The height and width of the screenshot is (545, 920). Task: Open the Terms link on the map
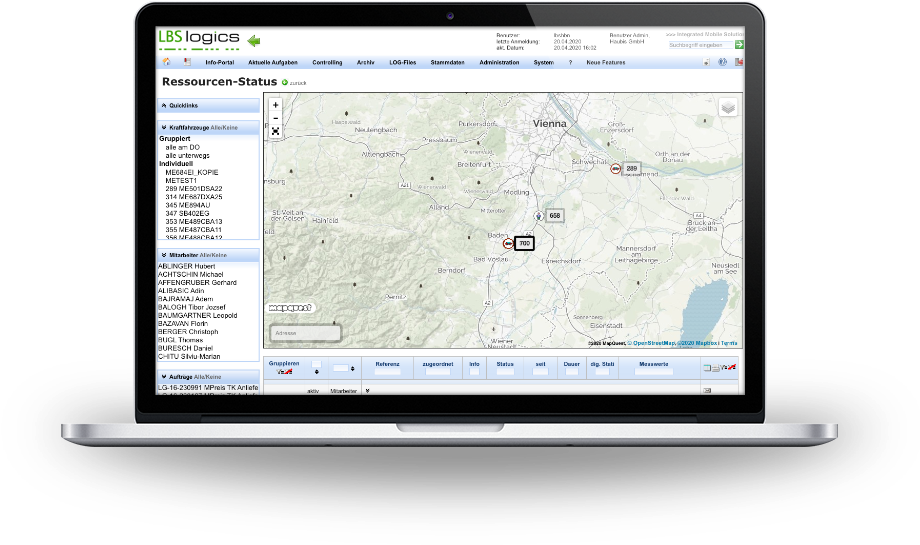tap(729, 343)
